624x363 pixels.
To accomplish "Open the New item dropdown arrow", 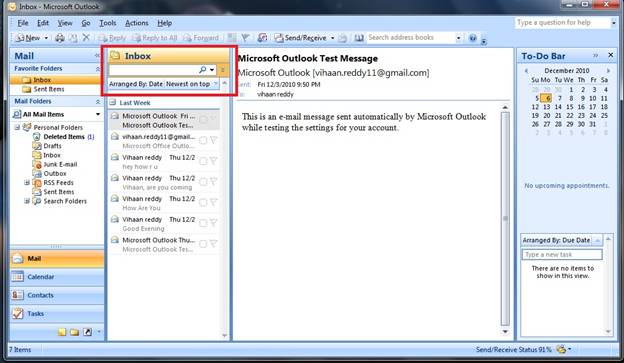I will [46, 38].
